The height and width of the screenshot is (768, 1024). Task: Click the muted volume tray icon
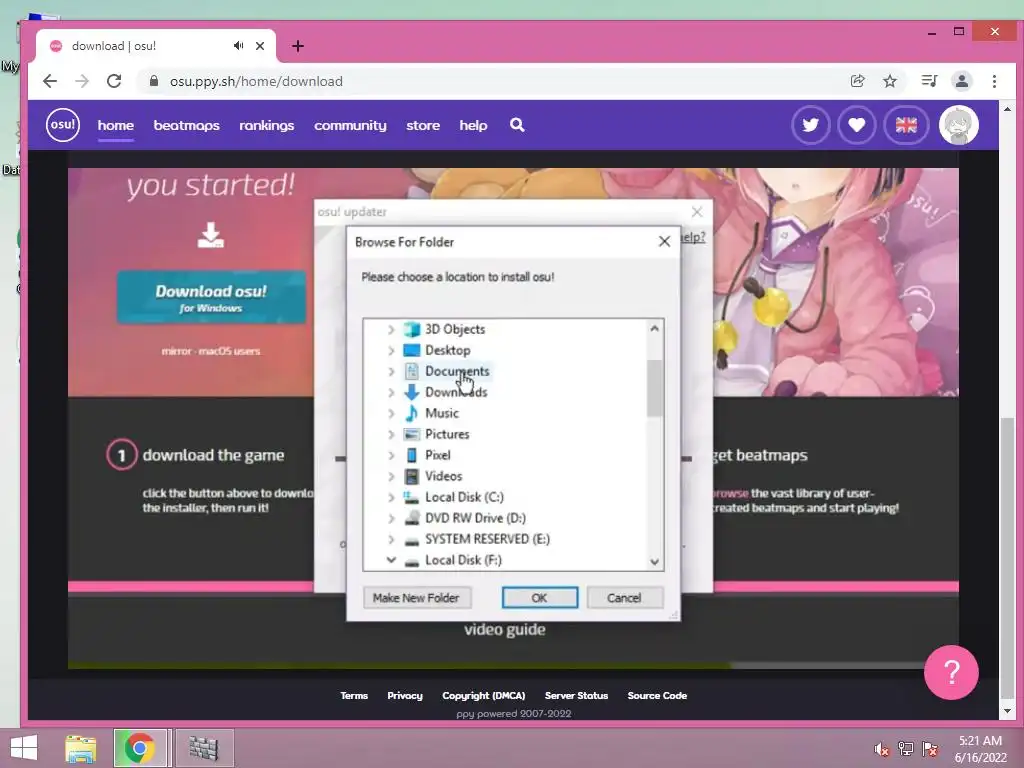(881, 749)
